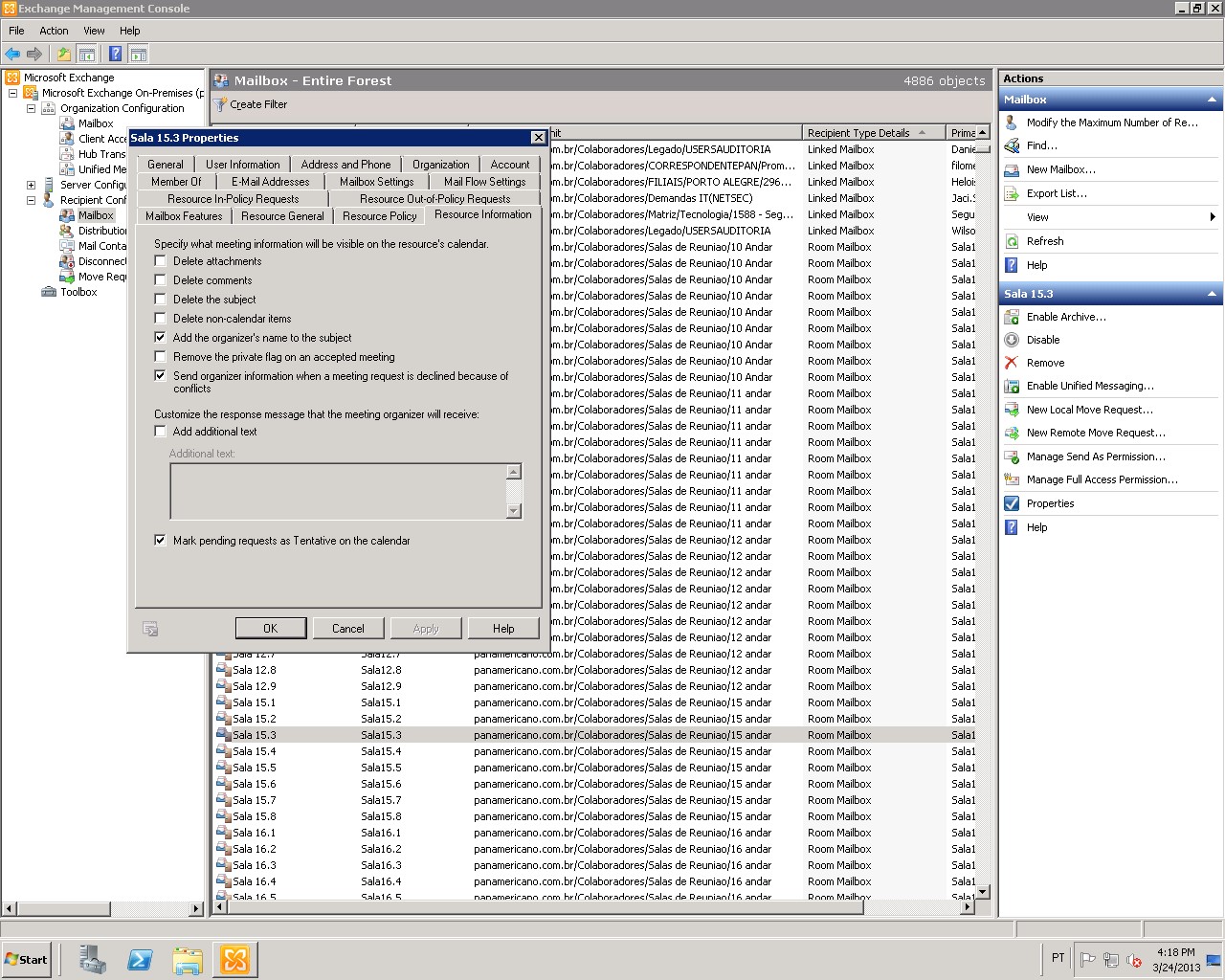The width and height of the screenshot is (1225, 980).
Task: Click the Enable Archive action icon
Action: pos(1012,317)
